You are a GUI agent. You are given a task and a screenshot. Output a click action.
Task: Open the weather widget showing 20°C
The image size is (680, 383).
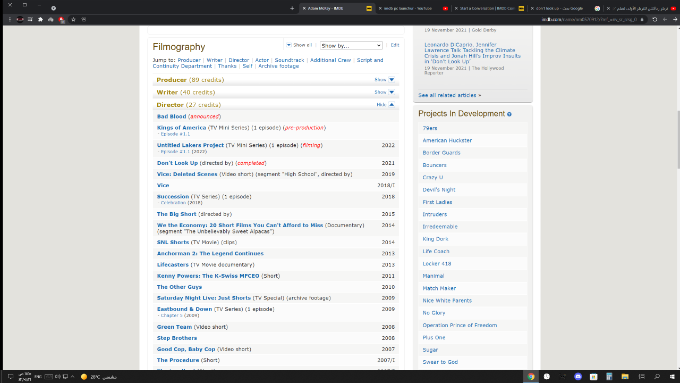[x=99, y=377]
